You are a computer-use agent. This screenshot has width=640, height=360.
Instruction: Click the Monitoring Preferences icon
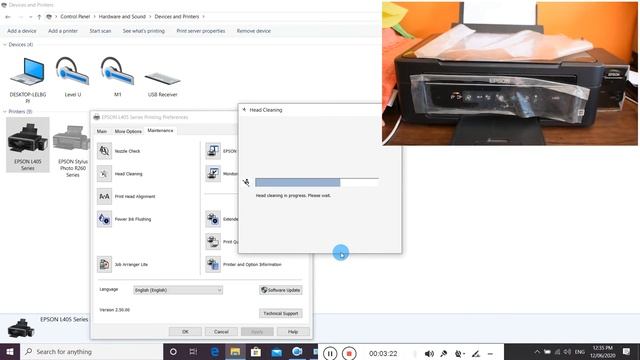tap(213, 174)
